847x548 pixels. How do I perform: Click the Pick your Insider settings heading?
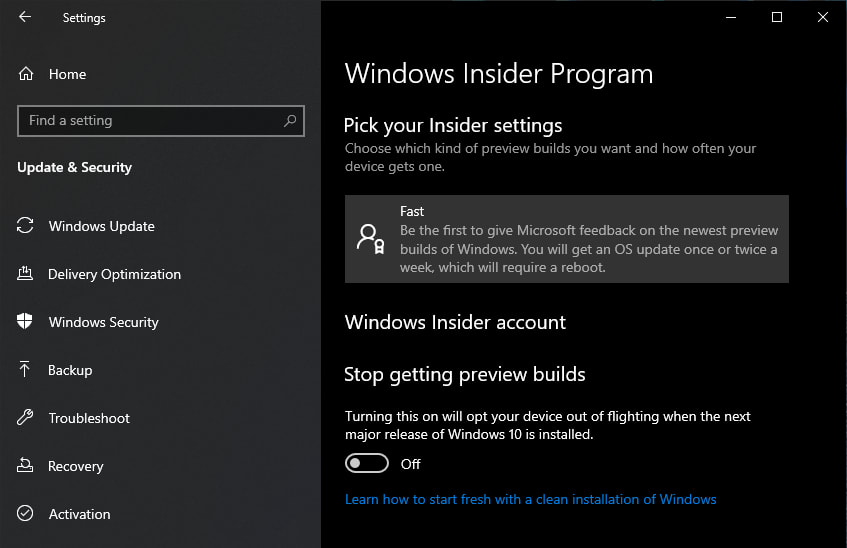pos(453,125)
